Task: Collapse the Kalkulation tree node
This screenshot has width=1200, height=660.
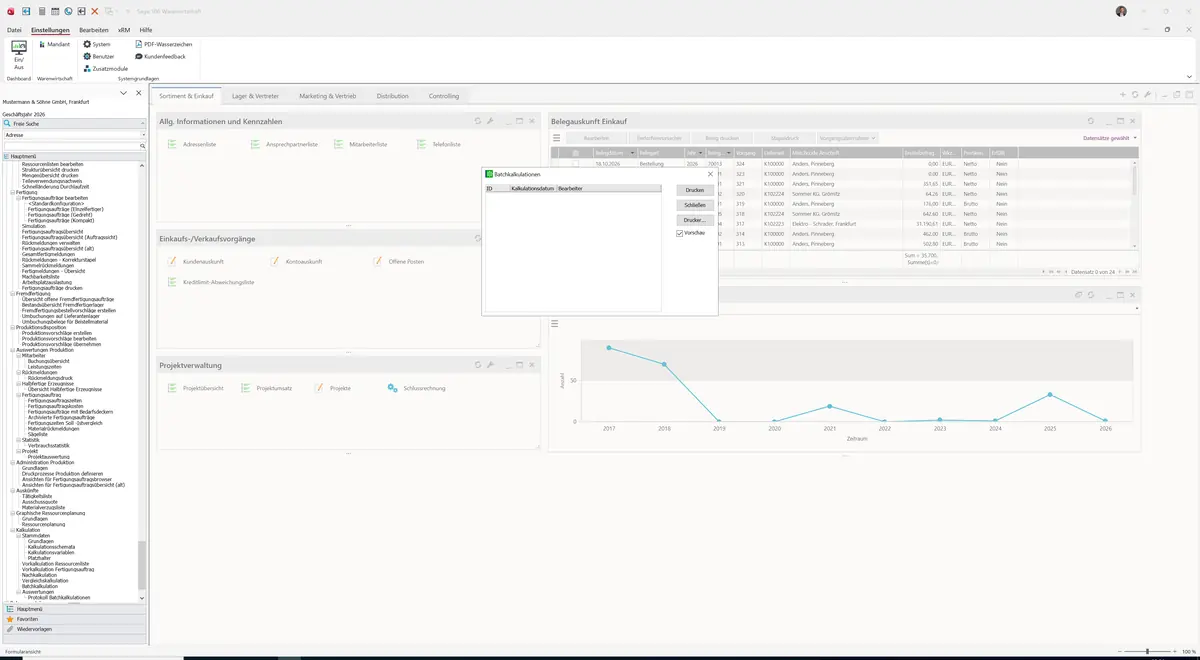Action: 12,530
